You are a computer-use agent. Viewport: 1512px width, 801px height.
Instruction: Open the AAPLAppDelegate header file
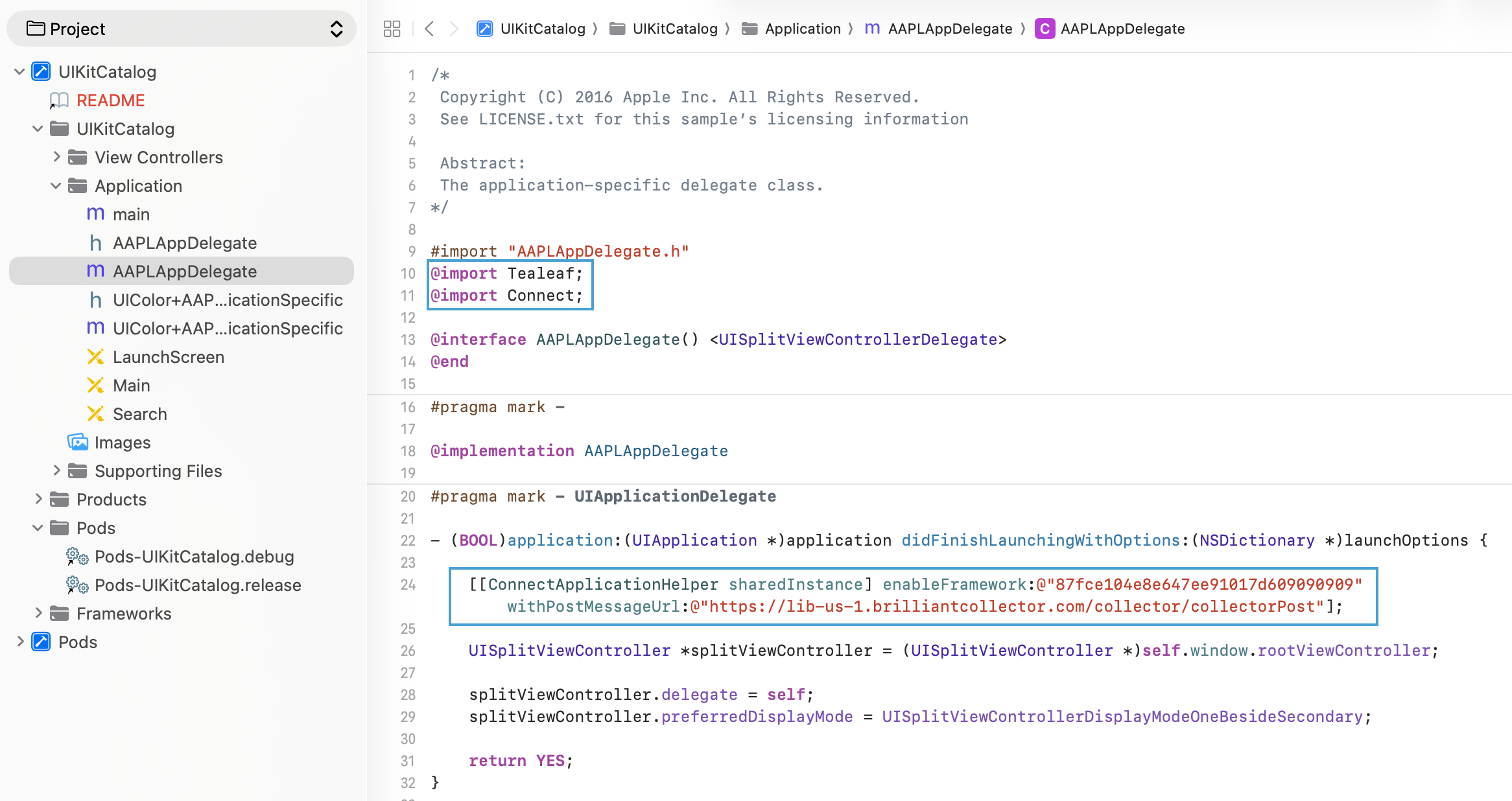tap(185, 242)
